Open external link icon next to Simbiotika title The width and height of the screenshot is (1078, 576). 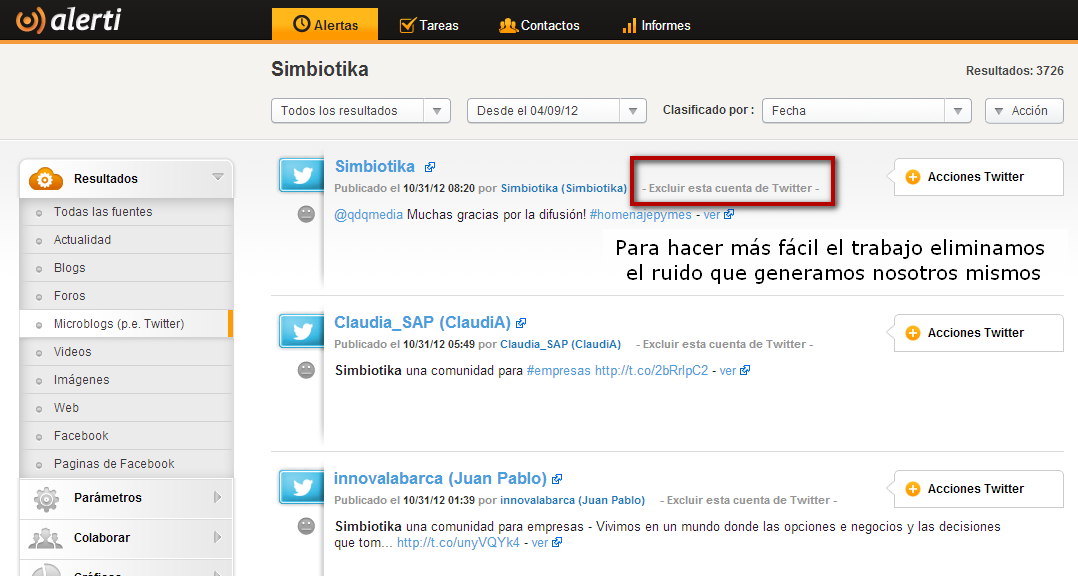pos(430,167)
